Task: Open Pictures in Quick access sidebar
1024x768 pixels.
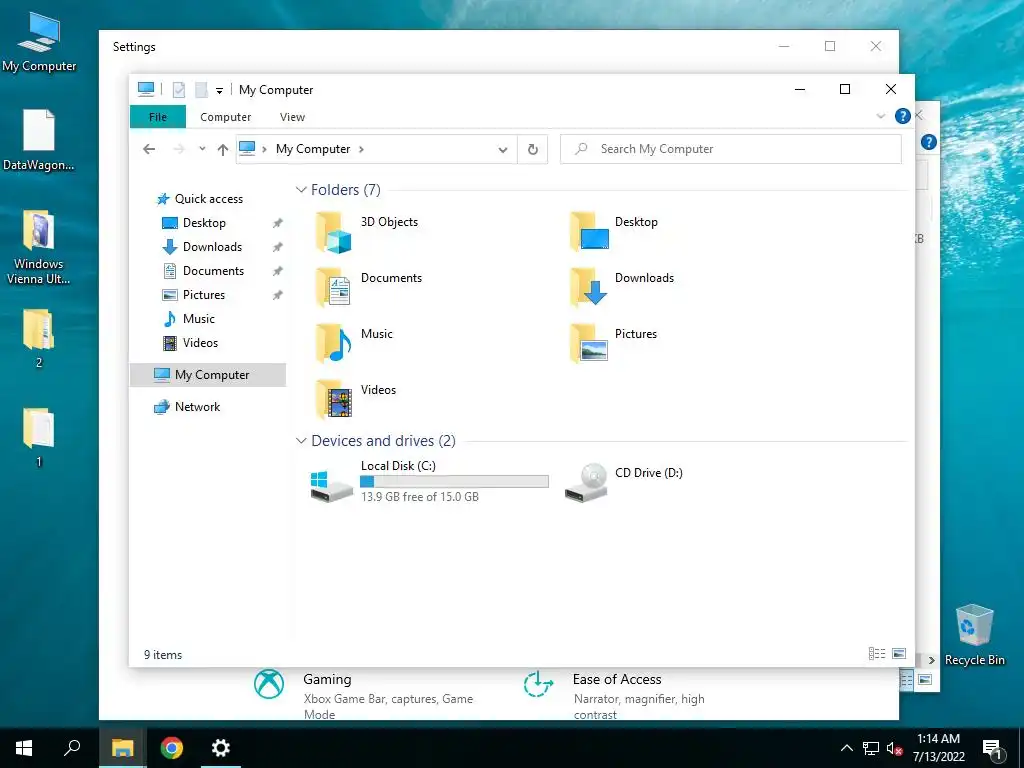Action: tap(204, 295)
